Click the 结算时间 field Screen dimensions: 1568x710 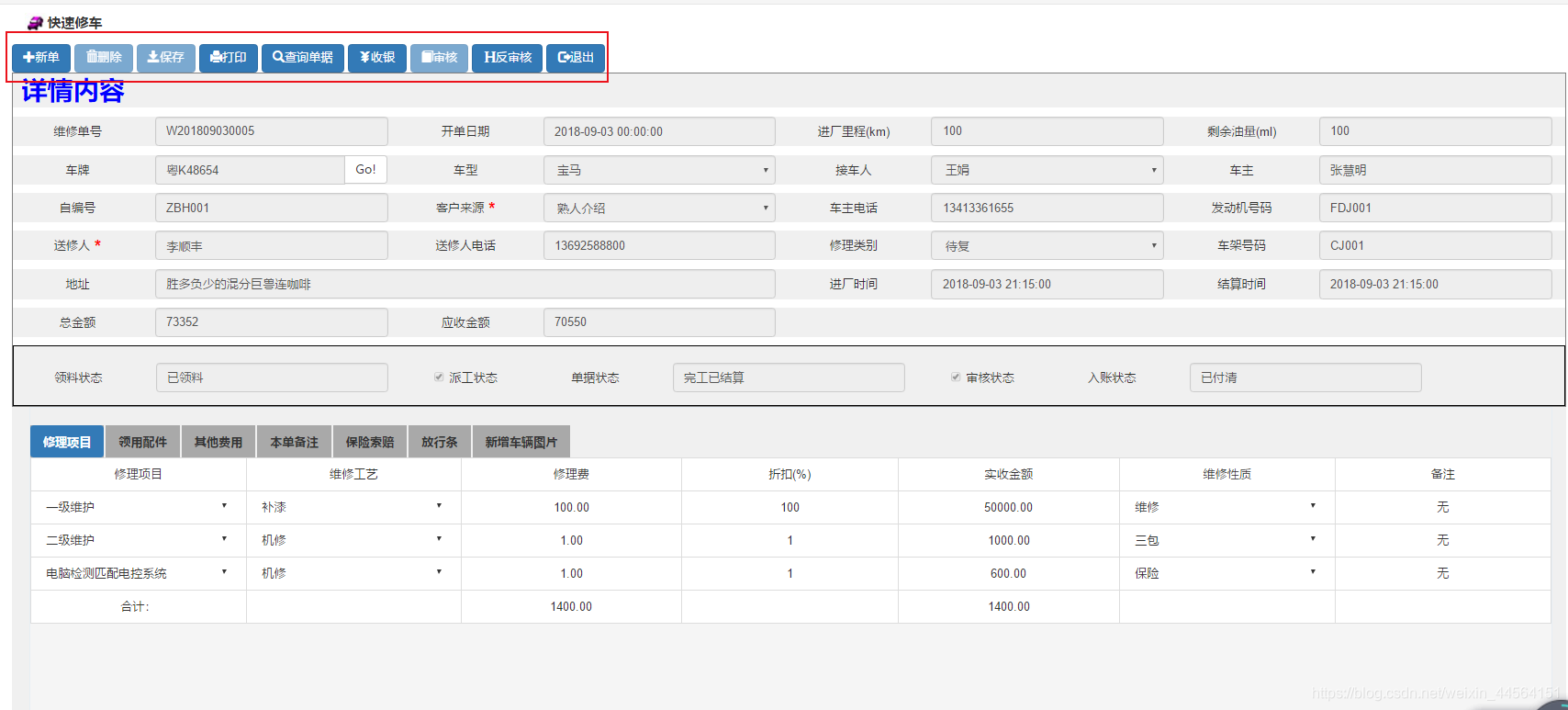tap(1436, 285)
